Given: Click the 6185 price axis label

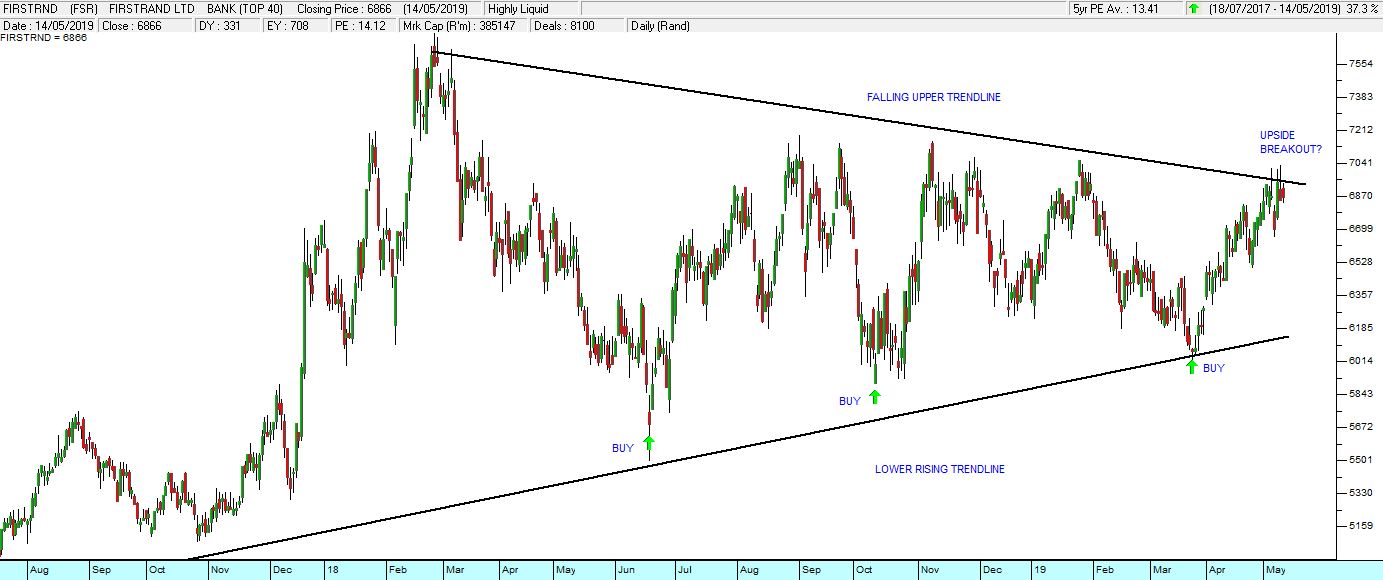Looking at the screenshot, I should [1360, 328].
